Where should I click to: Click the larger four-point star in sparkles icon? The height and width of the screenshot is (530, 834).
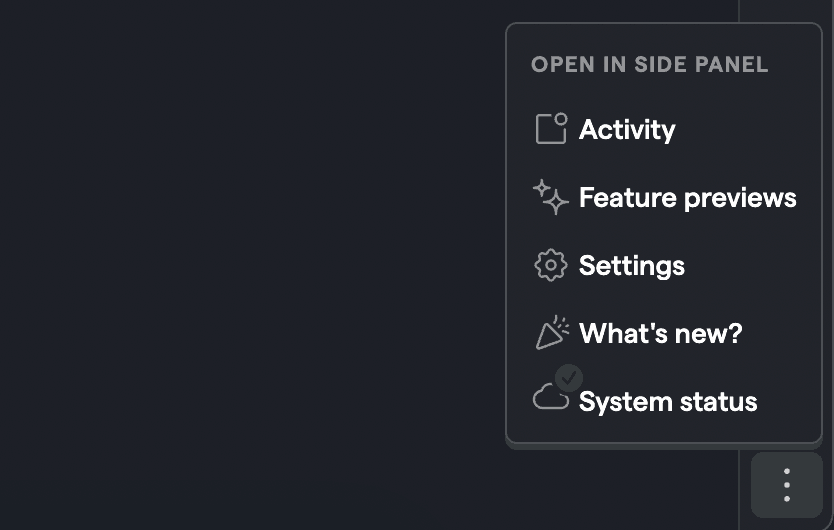(x=556, y=202)
